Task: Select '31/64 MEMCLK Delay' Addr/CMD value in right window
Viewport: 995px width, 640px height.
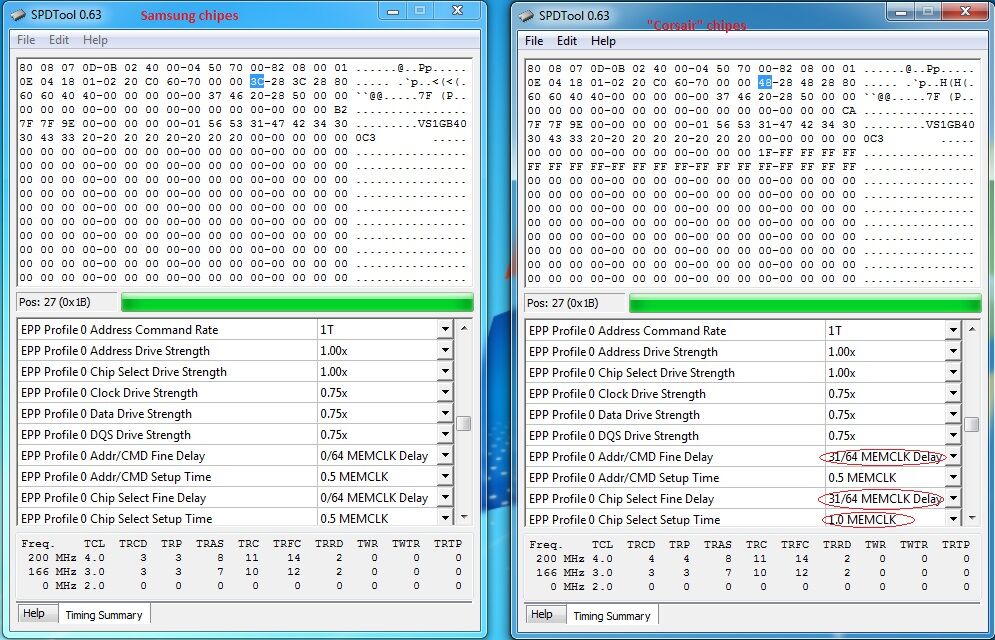Action: [x=885, y=457]
